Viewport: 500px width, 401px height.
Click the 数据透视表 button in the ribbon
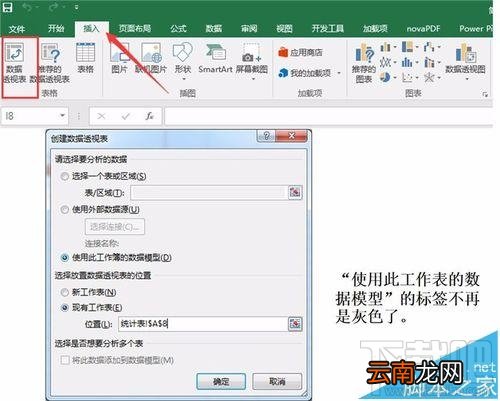tap(15, 63)
